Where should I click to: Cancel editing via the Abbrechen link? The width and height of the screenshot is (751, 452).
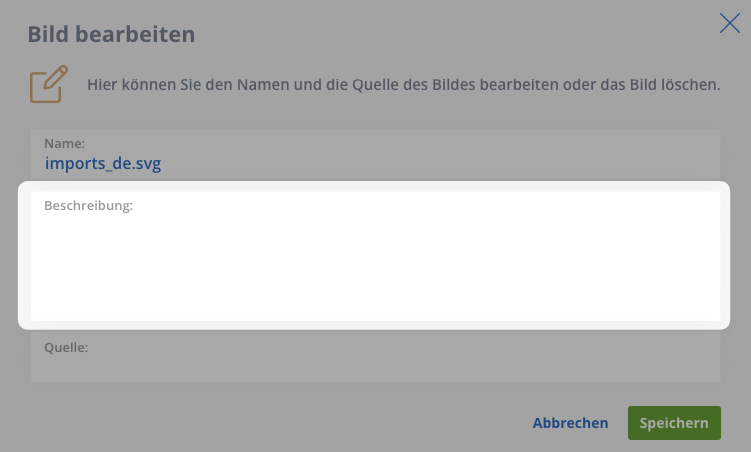pos(570,423)
